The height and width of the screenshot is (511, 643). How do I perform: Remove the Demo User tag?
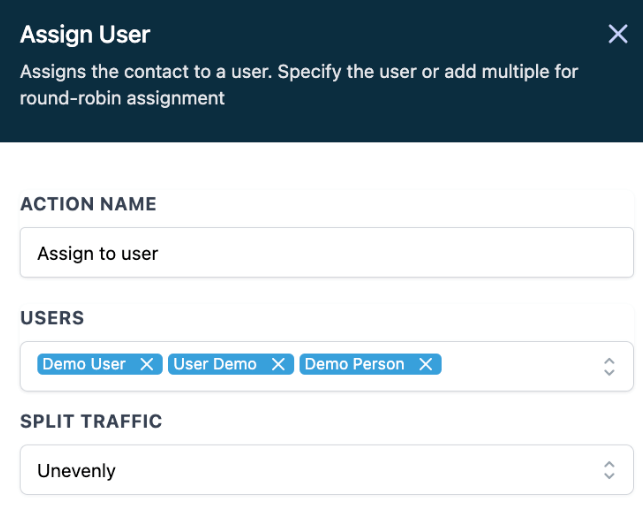tap(146, 364)
